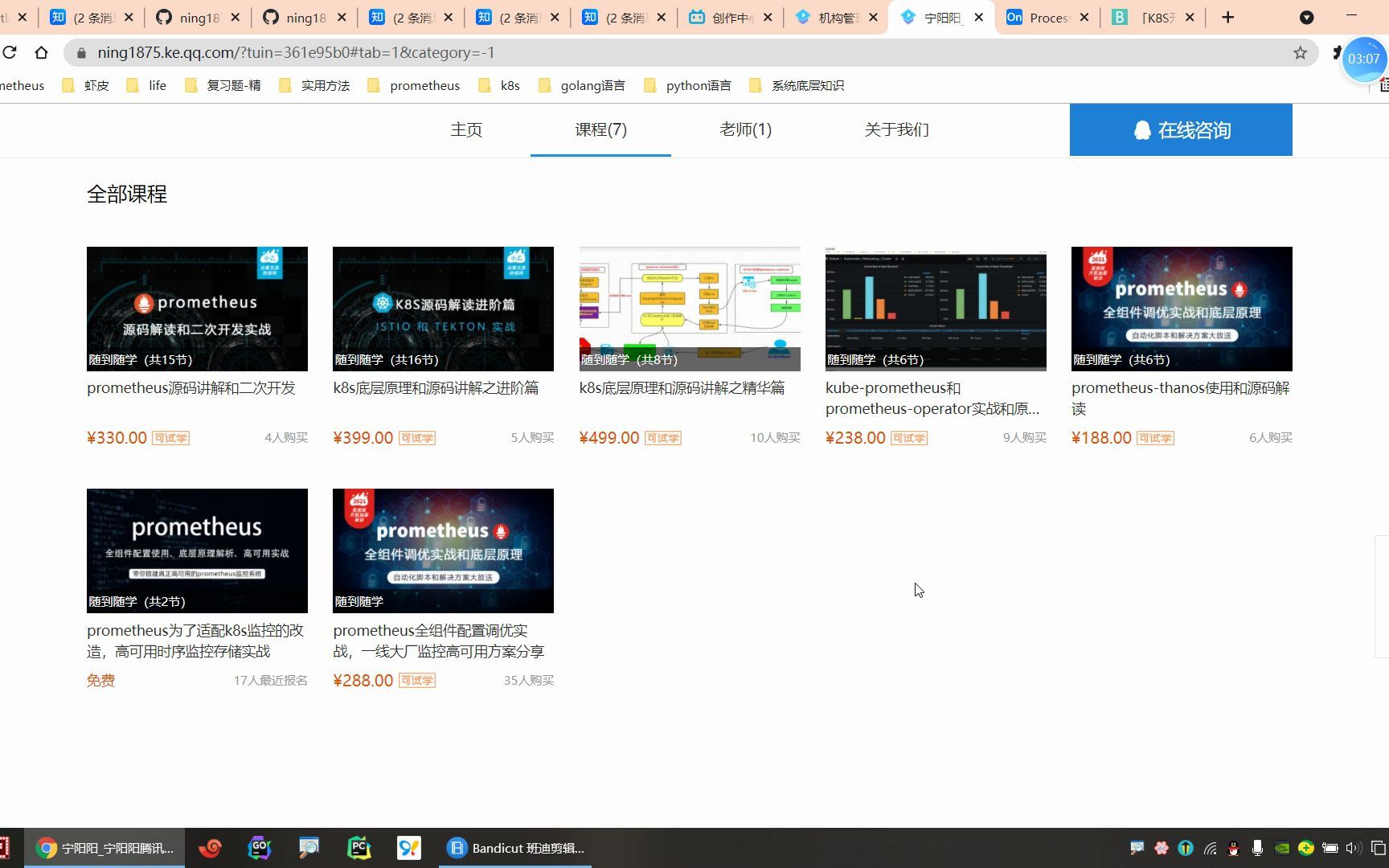The width and height of the screenshot is (1389, 868).
Task: Open course k8s底层原理和源码讲解之进阶篇 title
Action: pyautogui.click(x=436, y=388)
